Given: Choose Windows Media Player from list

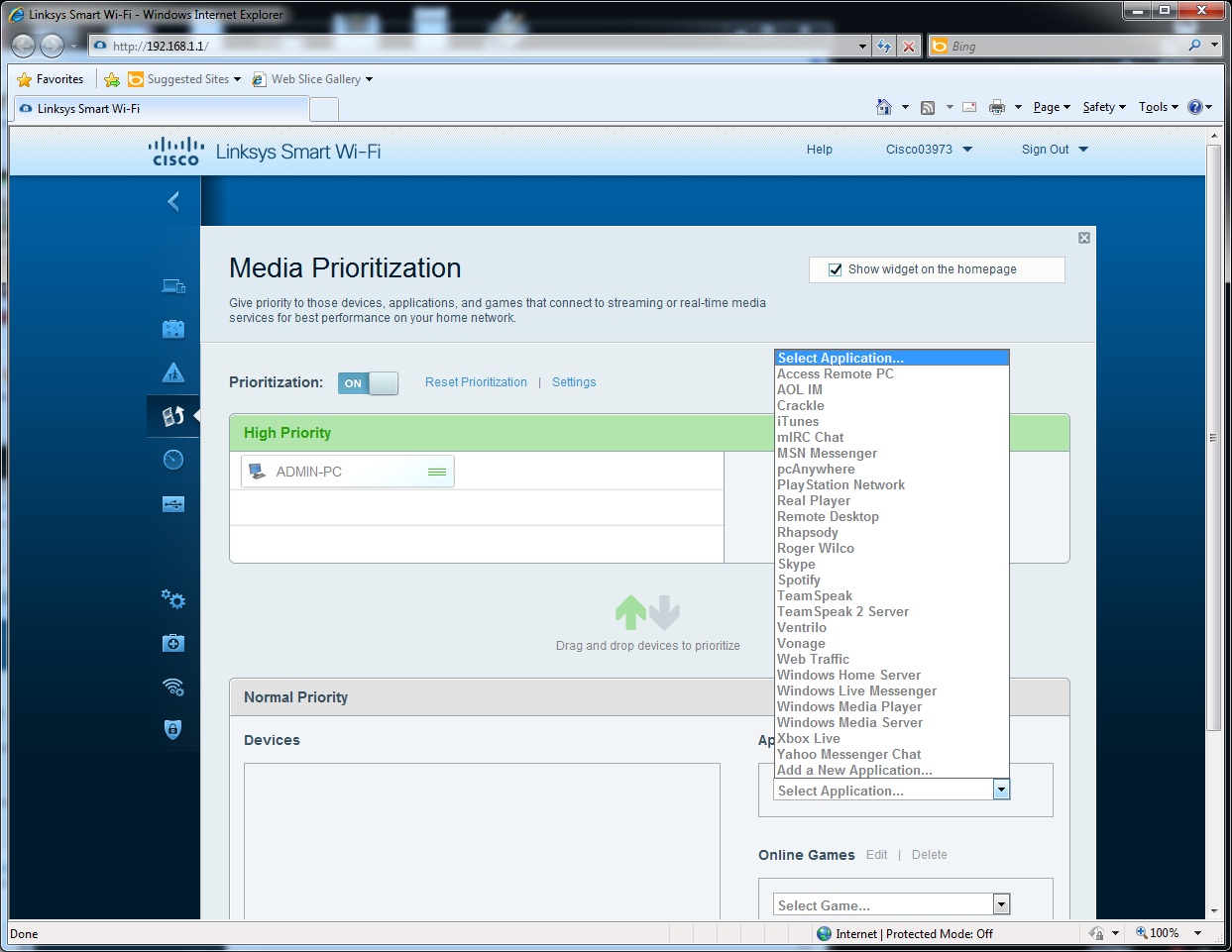Looking at the screenshot, I should click(891, 706).
